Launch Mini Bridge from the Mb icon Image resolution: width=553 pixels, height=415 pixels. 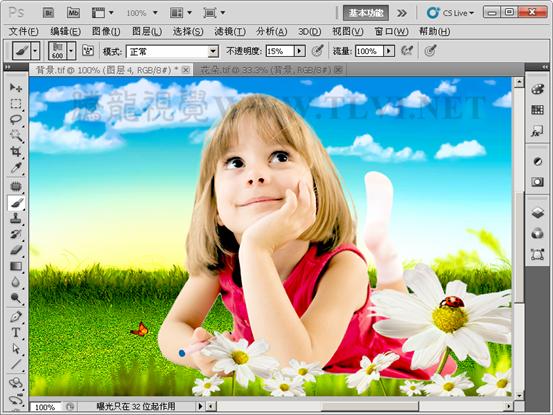[x=73, y=13]
